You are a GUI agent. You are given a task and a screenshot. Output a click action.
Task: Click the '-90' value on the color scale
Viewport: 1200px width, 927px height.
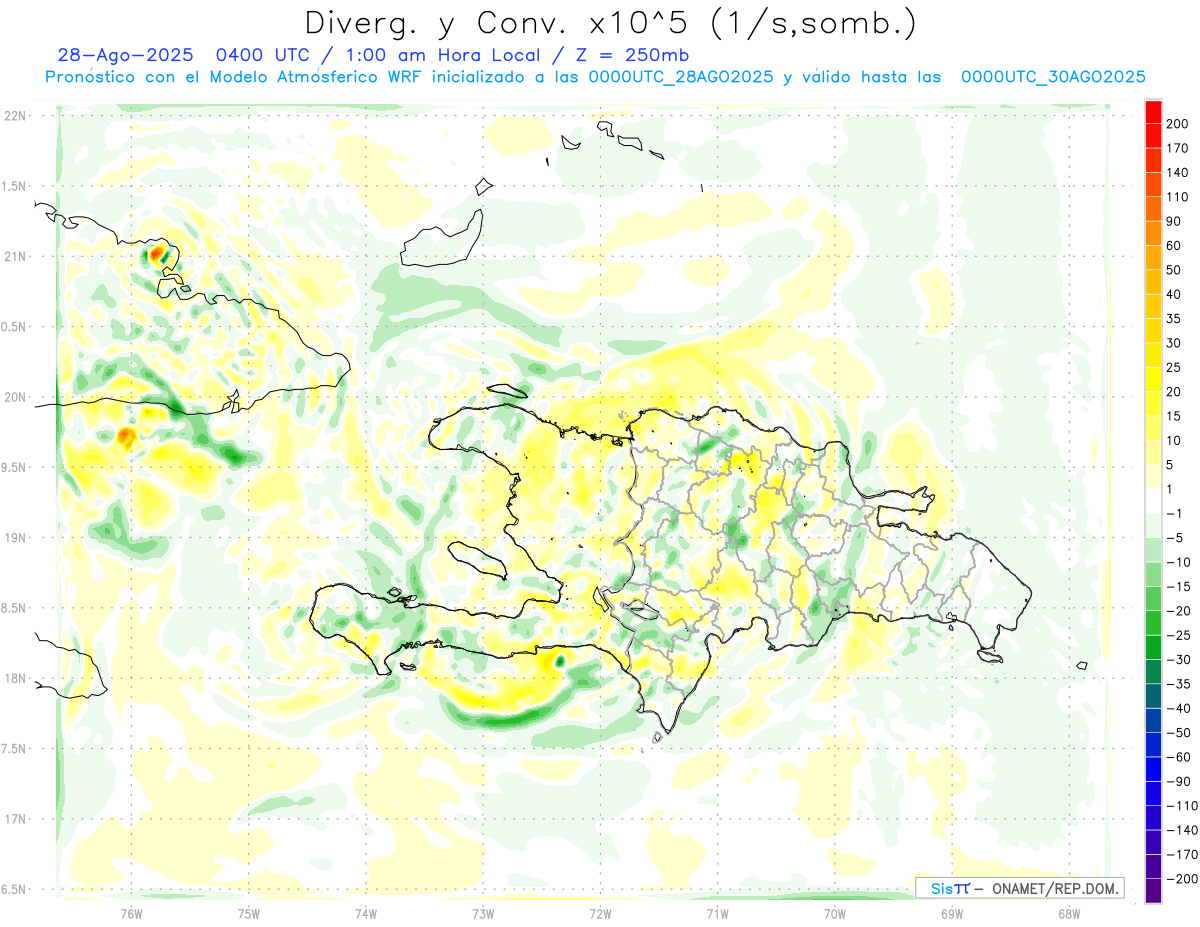[1178, 781]
